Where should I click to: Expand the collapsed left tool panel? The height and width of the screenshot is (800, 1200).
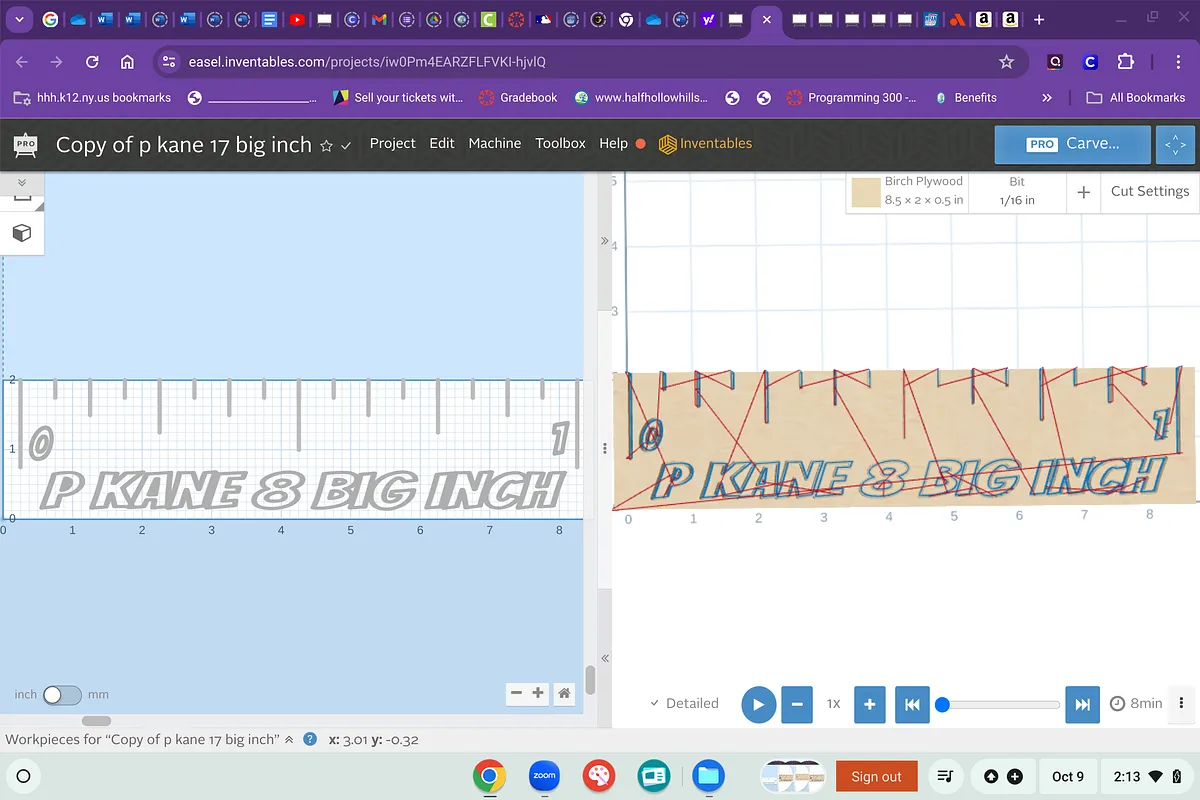22,183
